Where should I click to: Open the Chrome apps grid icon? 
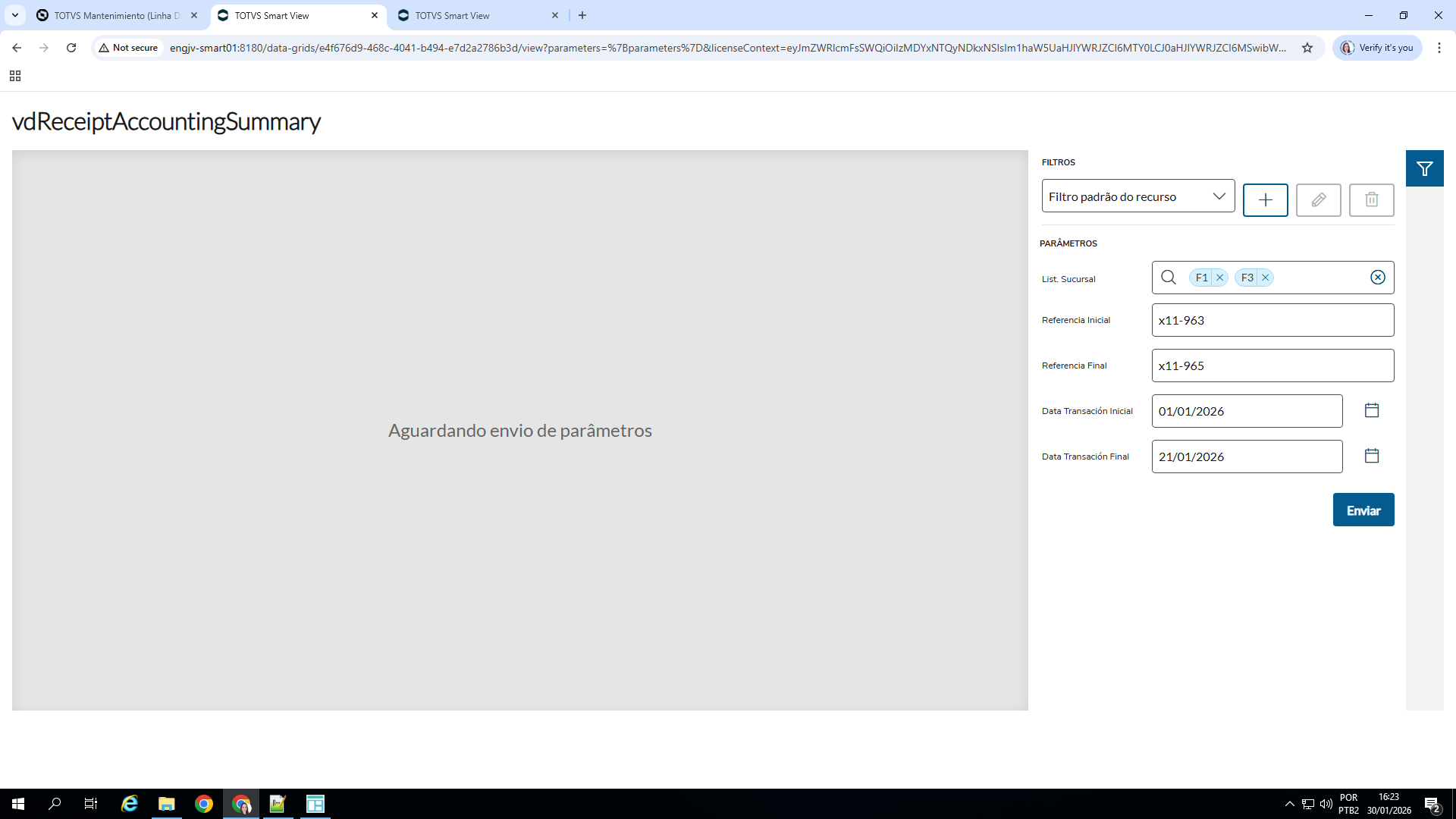[15, 76]
